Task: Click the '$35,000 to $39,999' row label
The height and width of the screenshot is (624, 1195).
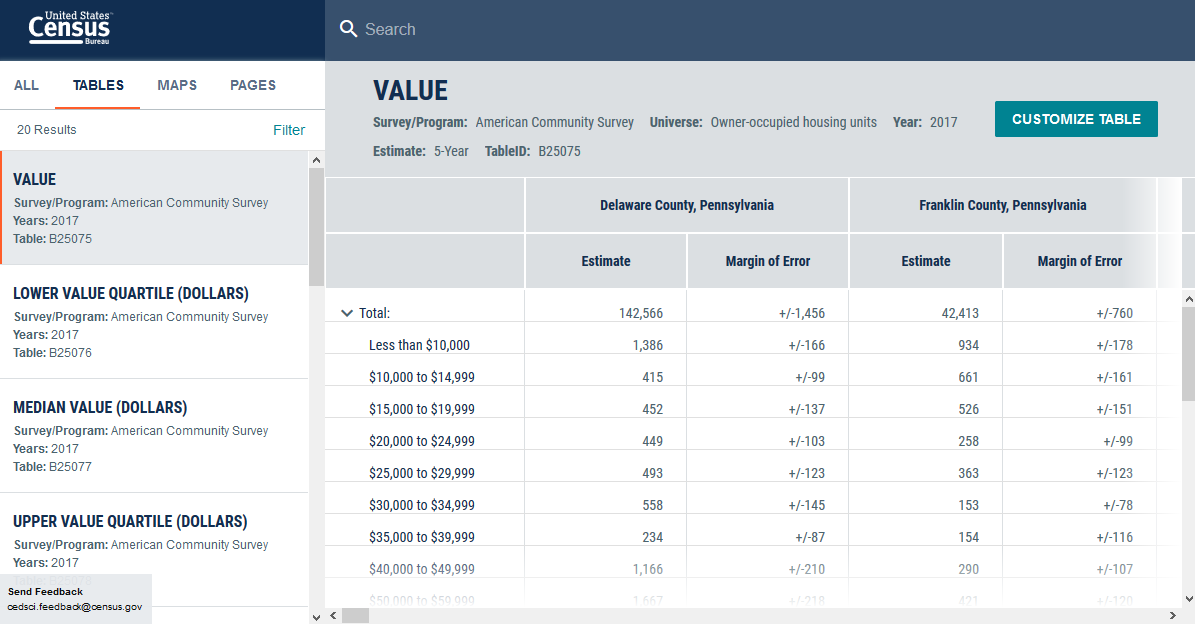Action: point(421,537)
